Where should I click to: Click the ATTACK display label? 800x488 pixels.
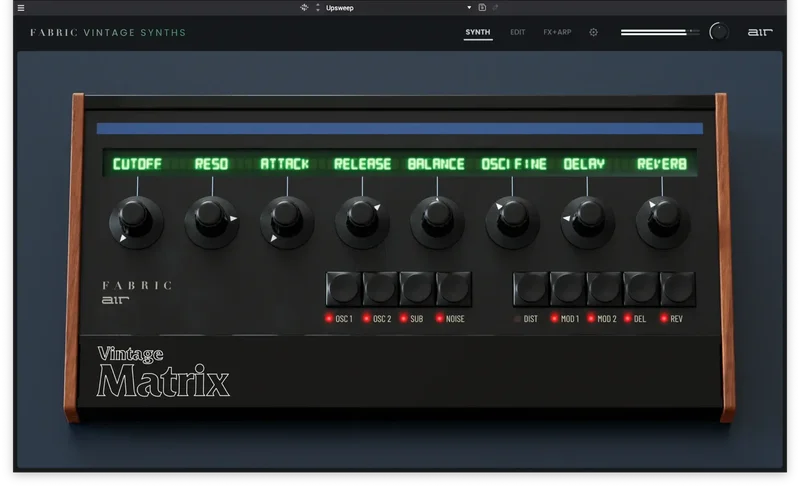[285, 164]
